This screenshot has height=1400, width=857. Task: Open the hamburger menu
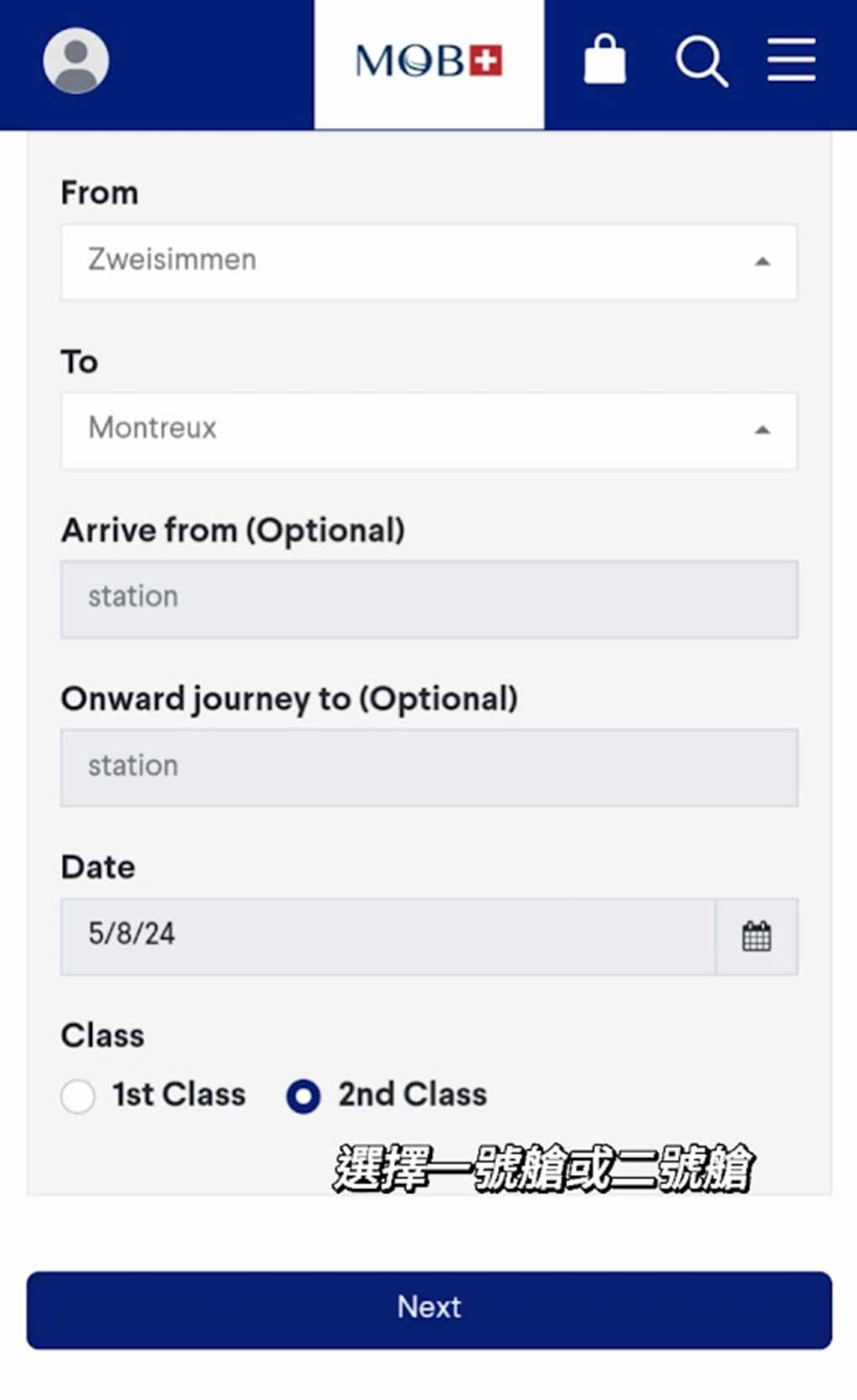point(792,59)
